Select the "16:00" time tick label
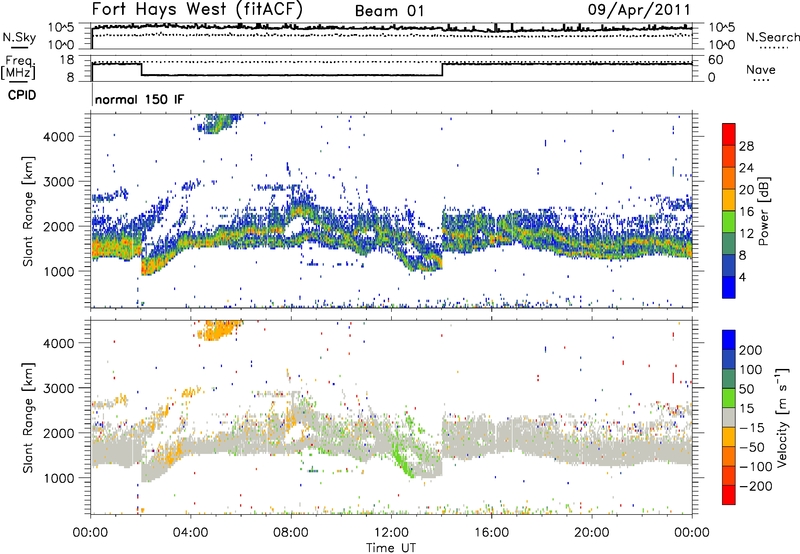Image resolution: width=800 pixels, height=554 pixels. (x=491, y=533)
